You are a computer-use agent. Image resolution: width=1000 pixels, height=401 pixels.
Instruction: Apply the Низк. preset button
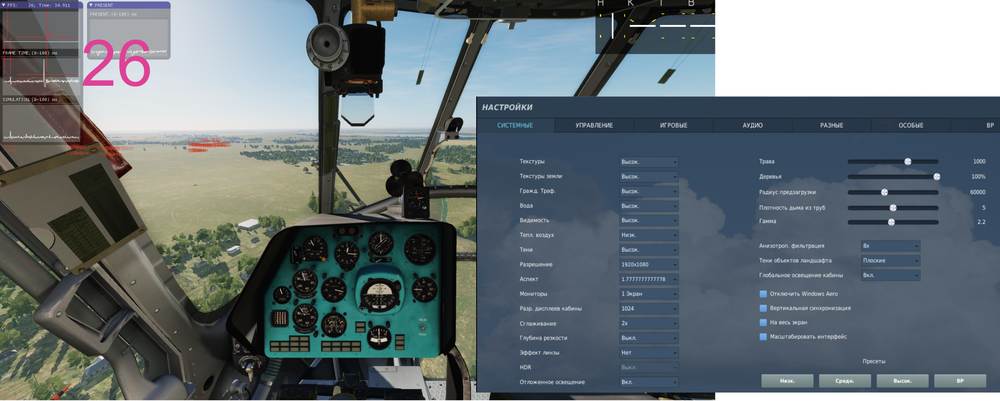(787, 381)
